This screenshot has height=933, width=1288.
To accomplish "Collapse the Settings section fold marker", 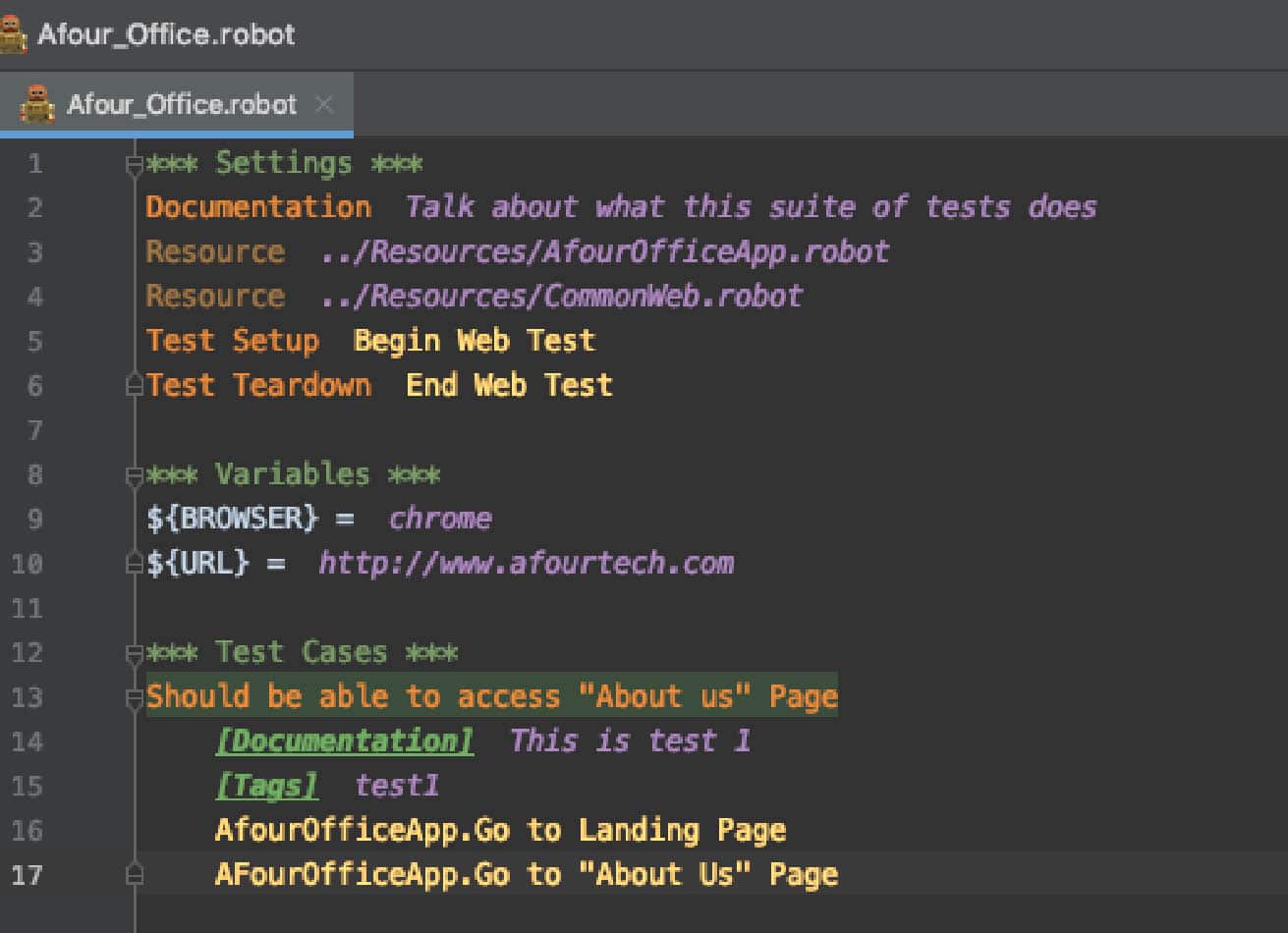I will point(136,163).
